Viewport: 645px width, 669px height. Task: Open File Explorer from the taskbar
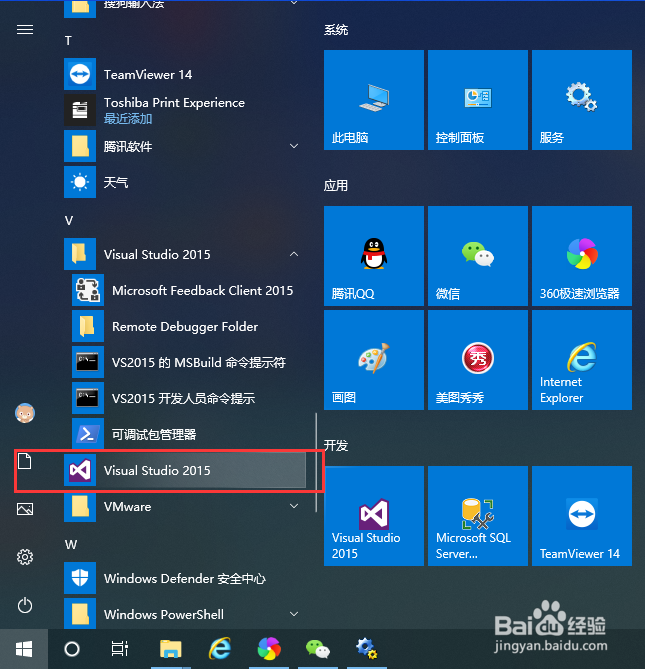pyautogui.click(x=171, y=649)
